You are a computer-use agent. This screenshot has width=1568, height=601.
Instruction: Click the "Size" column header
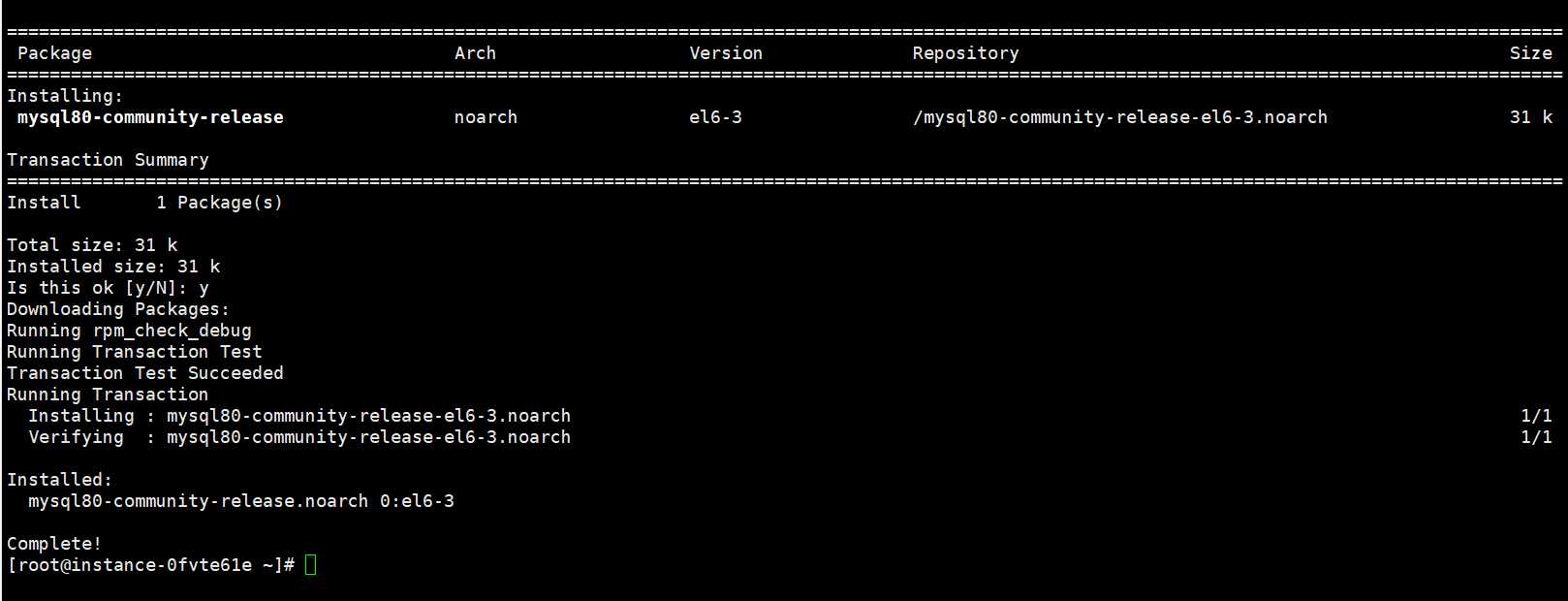(x=1530, y=53)
